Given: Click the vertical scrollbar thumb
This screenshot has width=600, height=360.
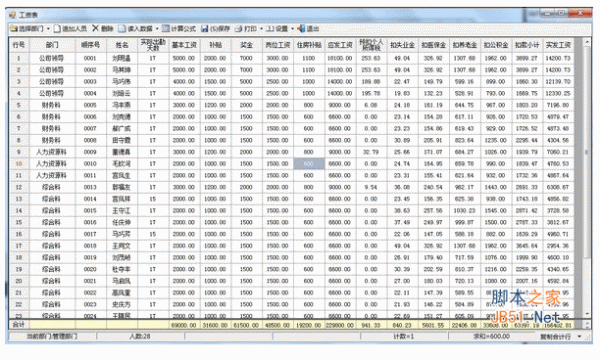Looking at the screenshot, I should point(587,152).
